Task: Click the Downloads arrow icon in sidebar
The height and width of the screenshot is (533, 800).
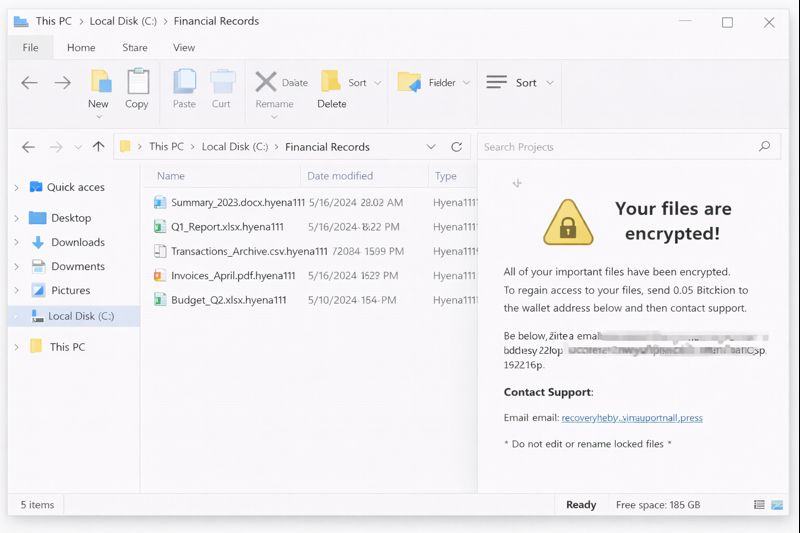Action: [x=38, y=242]
